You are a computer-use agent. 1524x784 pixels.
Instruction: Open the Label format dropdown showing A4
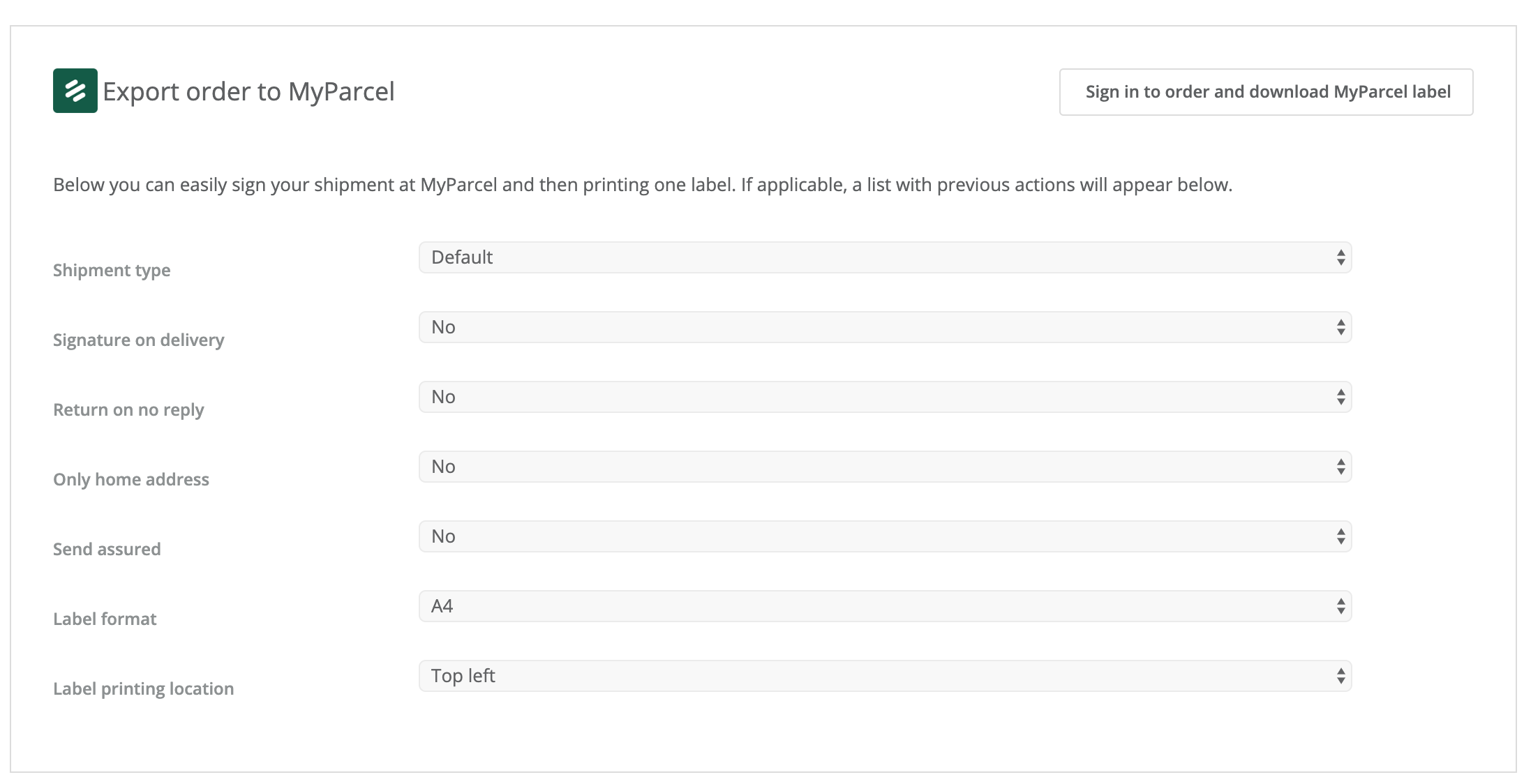click(884, 606)
